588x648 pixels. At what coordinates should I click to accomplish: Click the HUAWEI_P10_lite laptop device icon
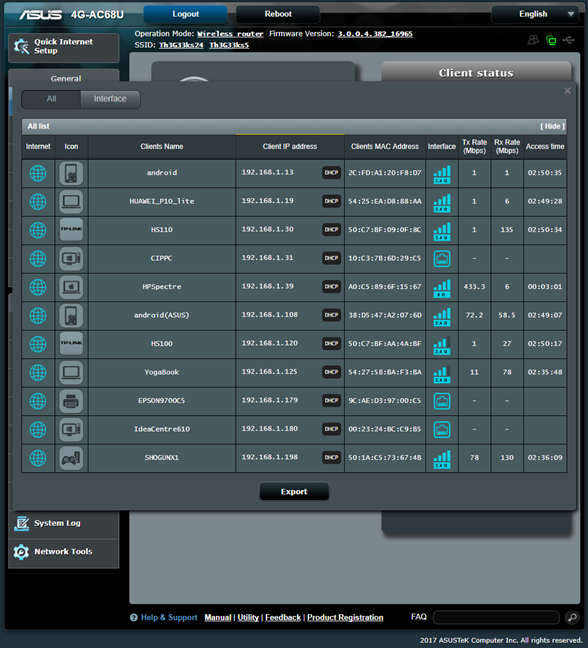coord(71,202)
